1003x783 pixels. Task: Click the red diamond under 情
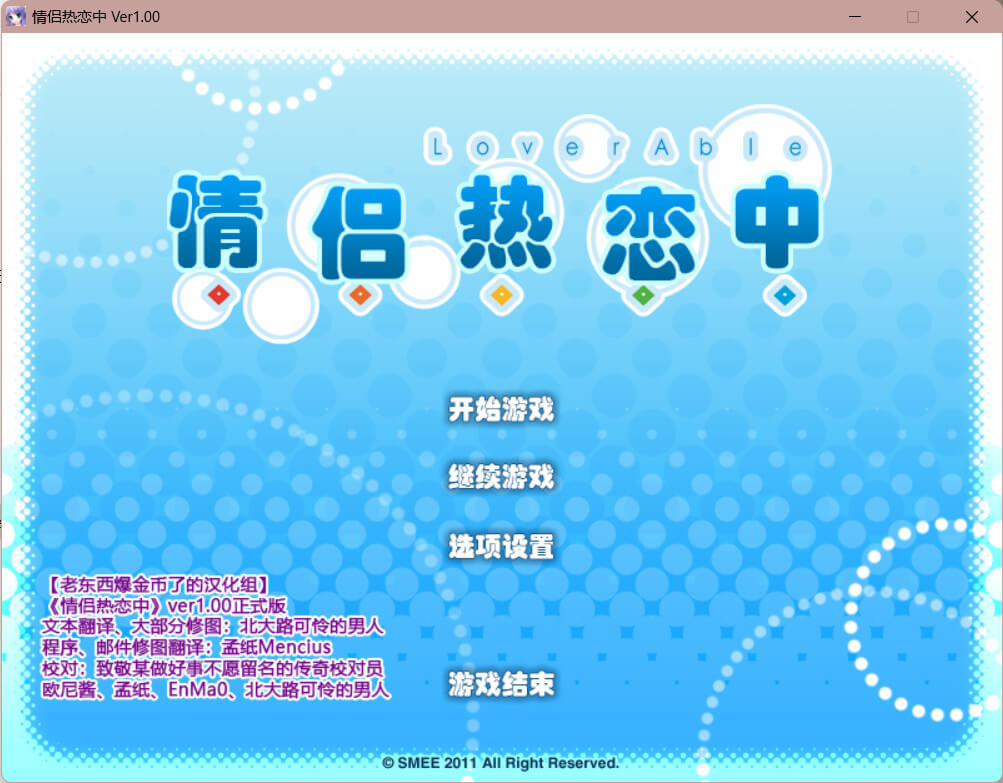(219, 294)
